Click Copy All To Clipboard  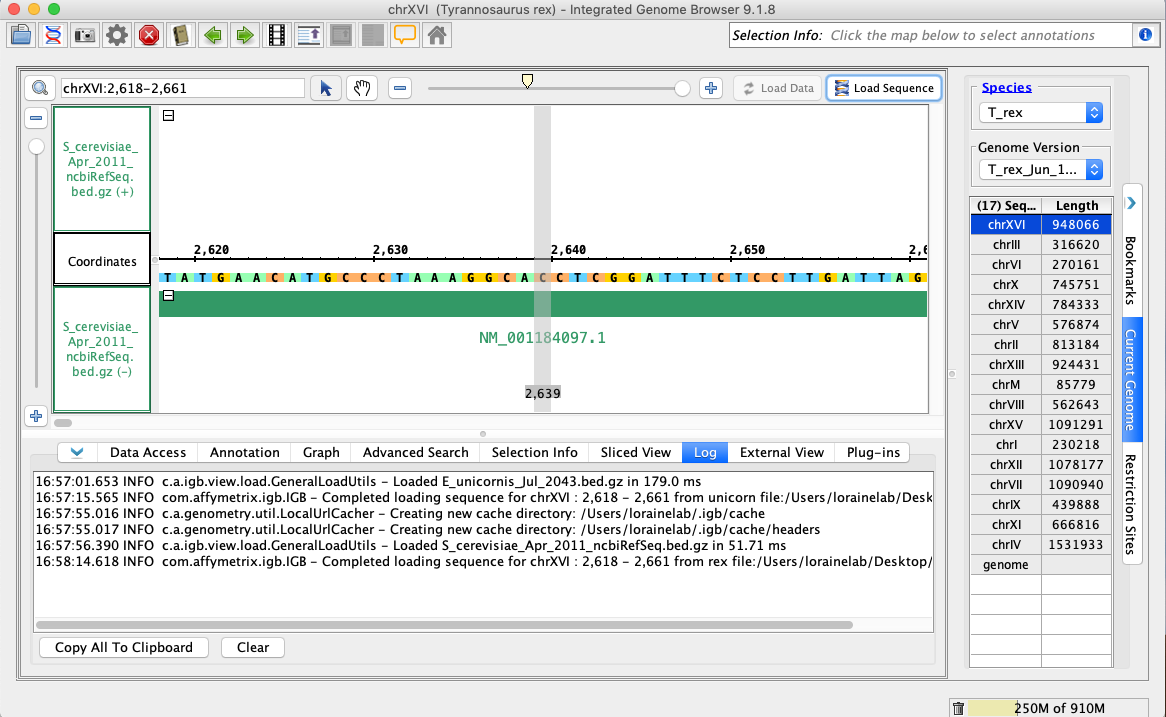(x=123, y=647)
